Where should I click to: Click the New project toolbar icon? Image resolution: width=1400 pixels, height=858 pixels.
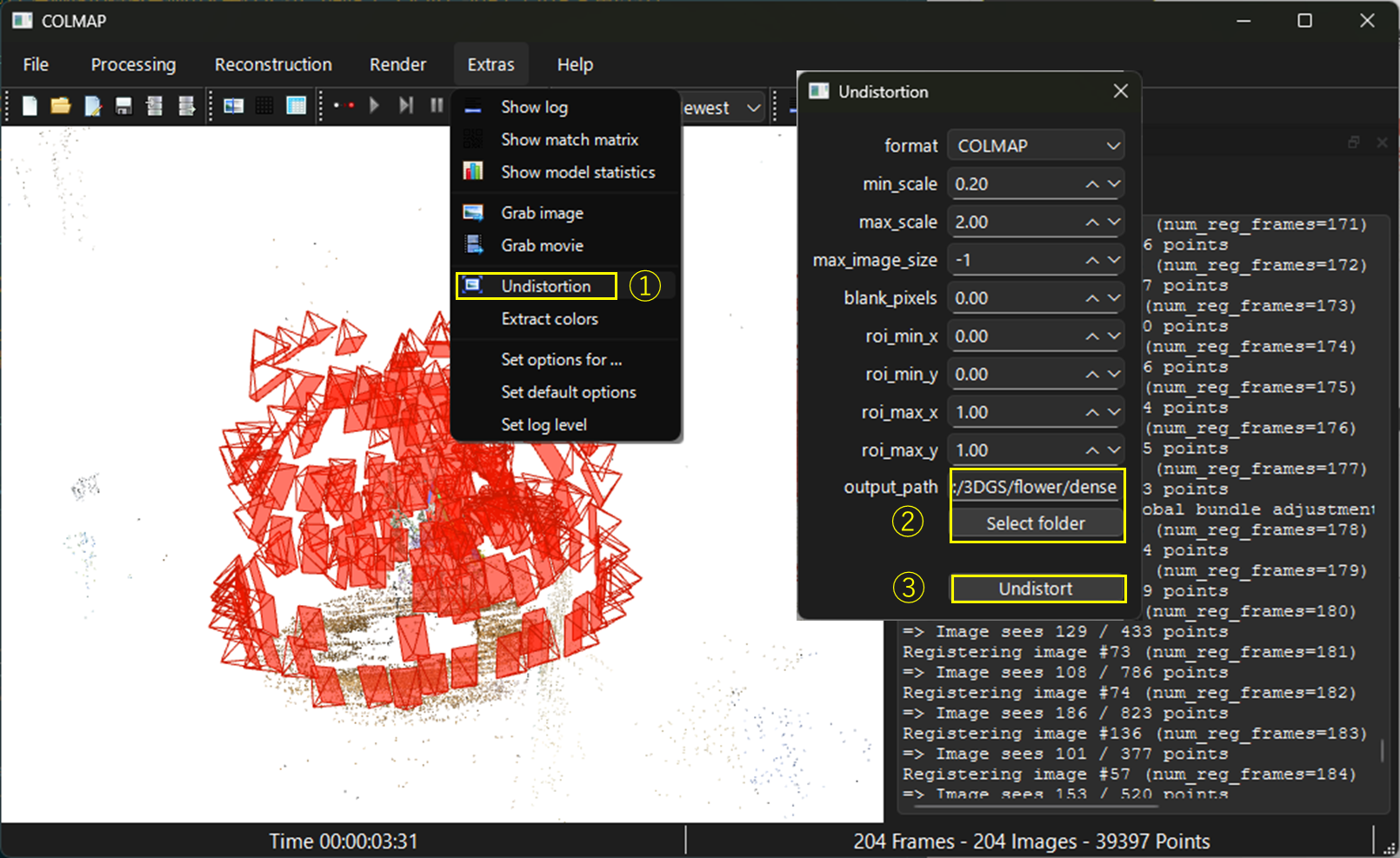(30, 106)
